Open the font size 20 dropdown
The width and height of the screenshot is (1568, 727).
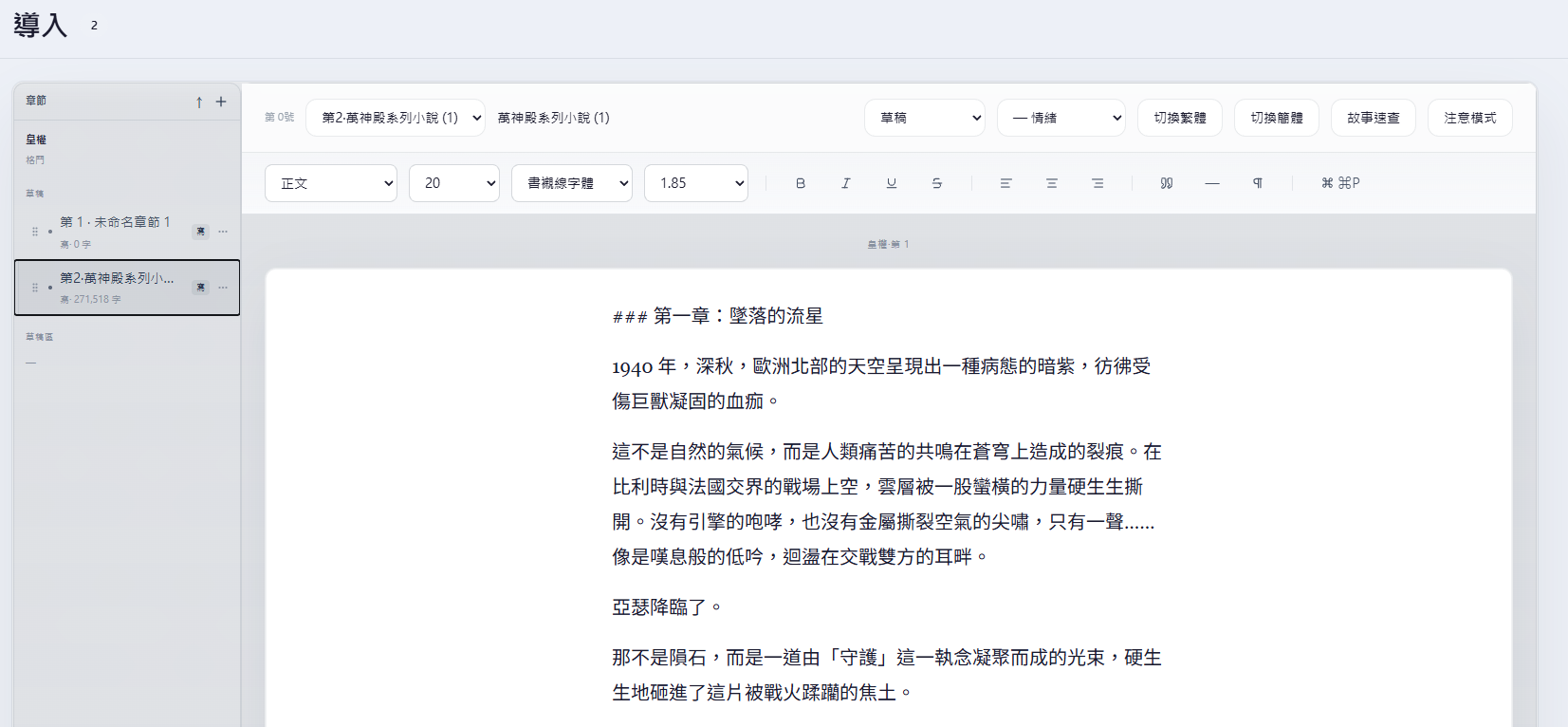coord(454,183)
